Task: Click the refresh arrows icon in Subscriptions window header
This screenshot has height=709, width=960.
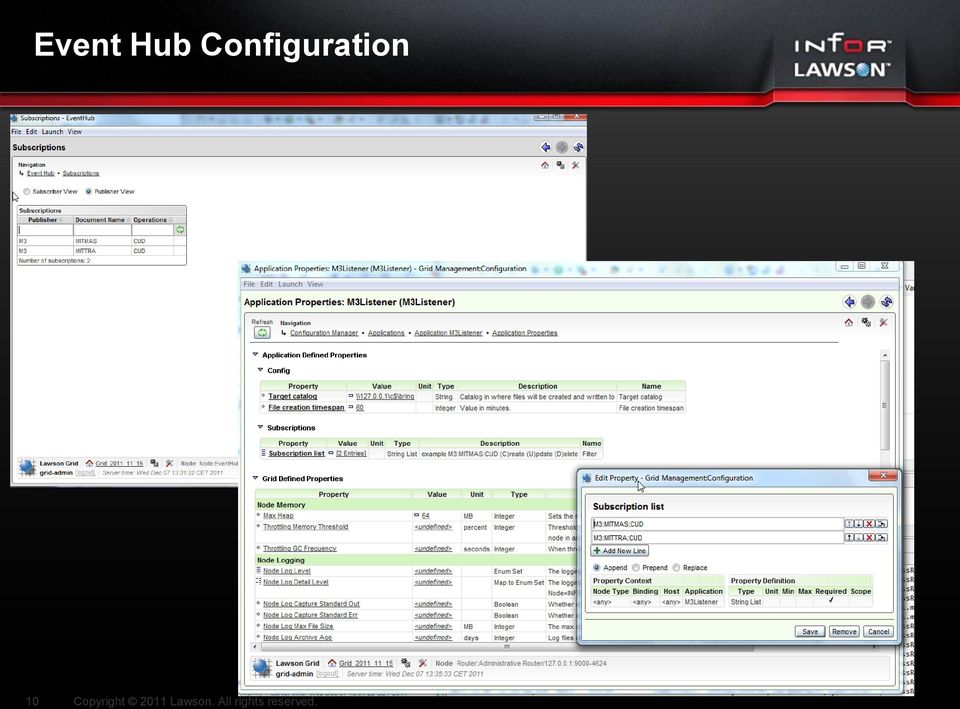Action: (578, 147)
